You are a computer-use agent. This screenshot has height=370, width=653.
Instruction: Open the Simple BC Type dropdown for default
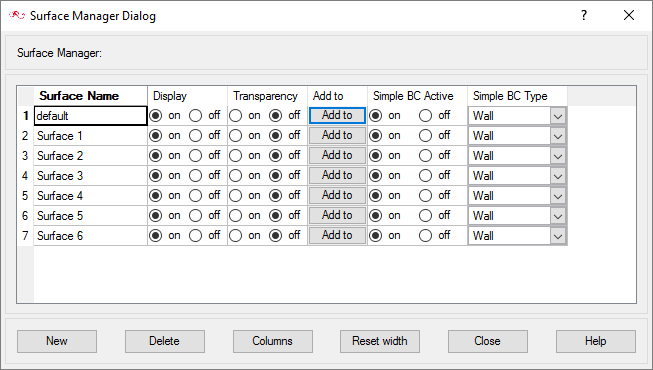tap(558, 116)
